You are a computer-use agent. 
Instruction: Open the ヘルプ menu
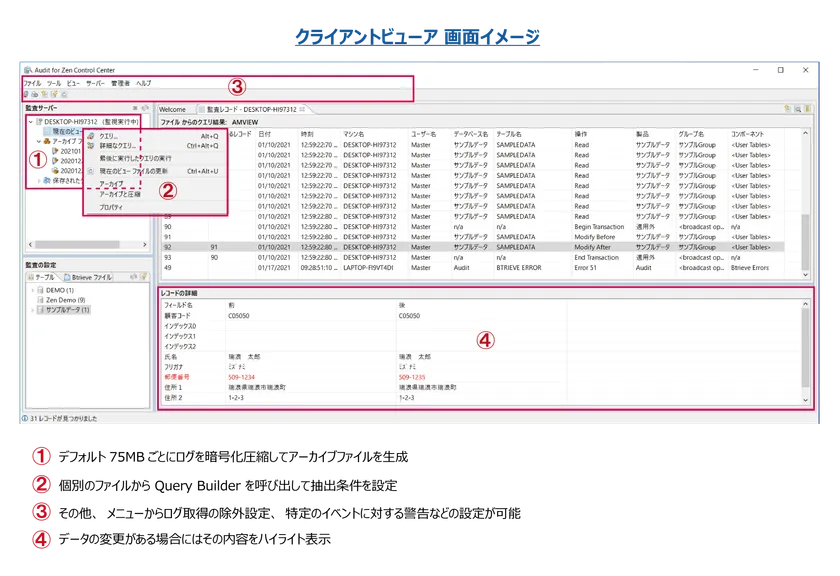click(144, 83)
